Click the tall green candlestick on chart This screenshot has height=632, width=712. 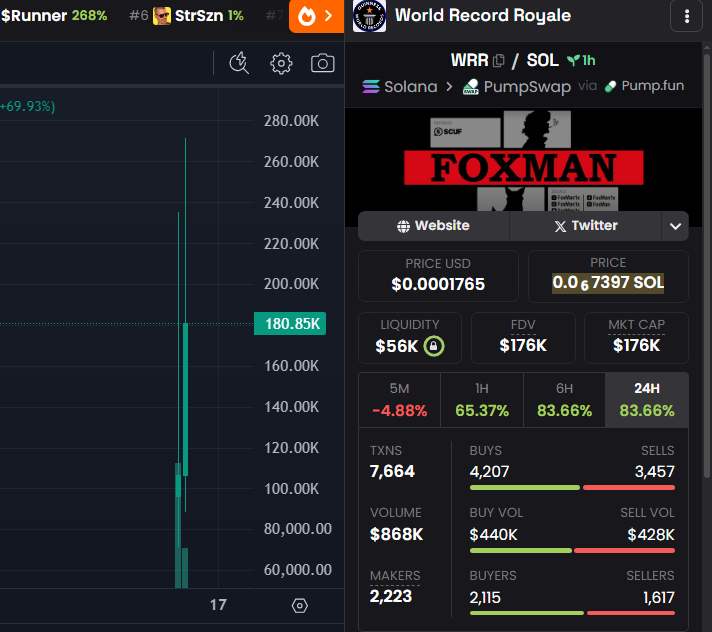tap(185, 399)
